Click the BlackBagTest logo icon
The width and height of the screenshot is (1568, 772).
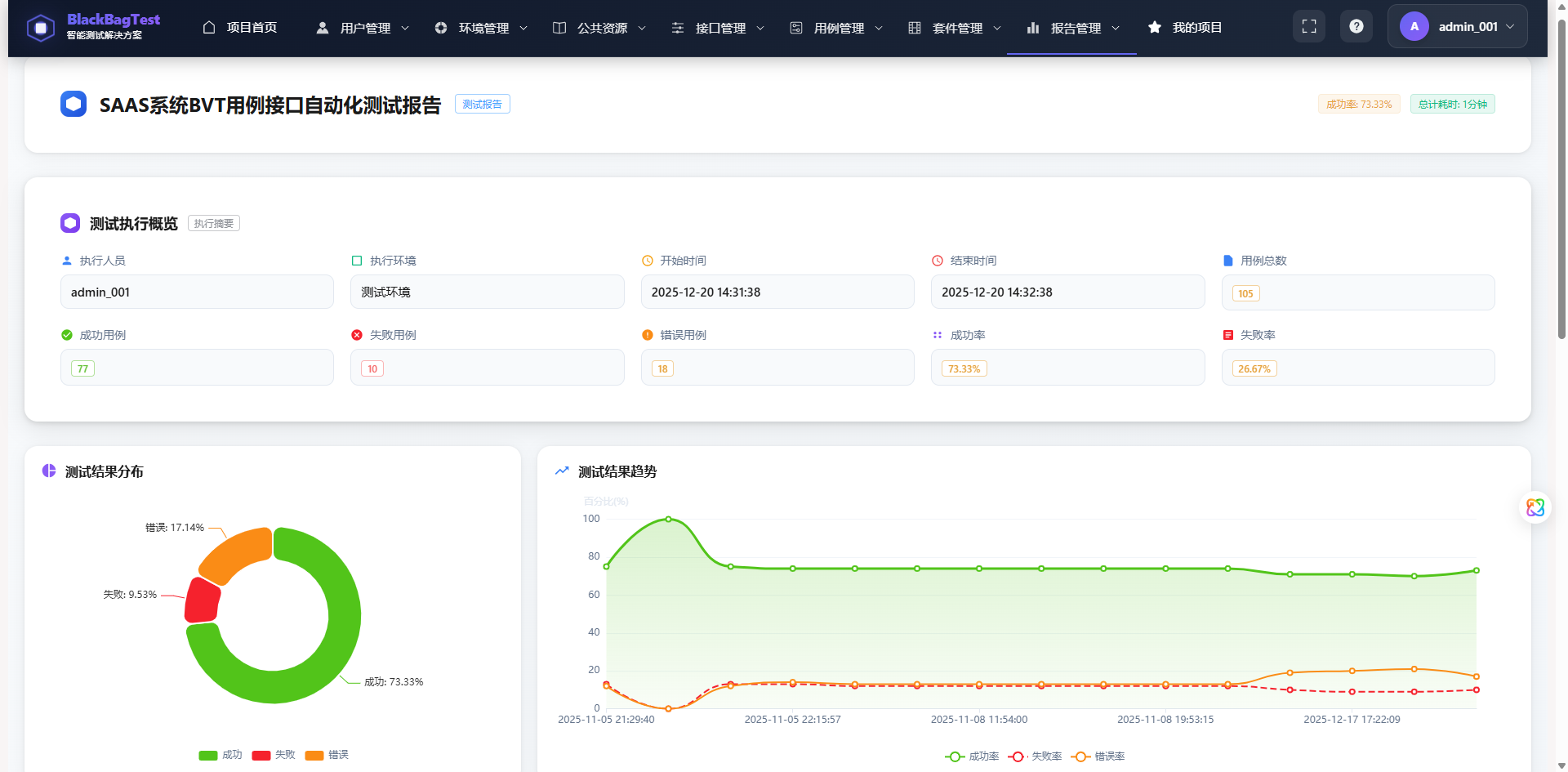point(41,27)
